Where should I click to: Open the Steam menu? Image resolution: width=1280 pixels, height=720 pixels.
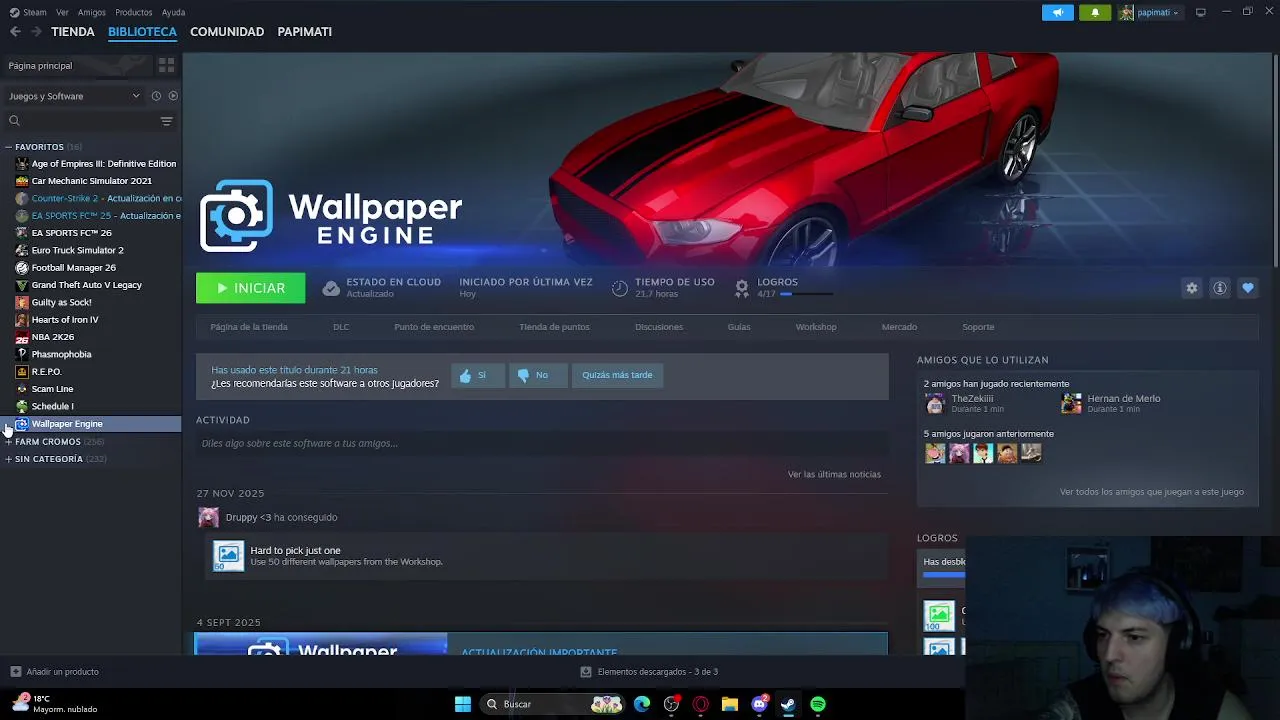pos(35,12)
